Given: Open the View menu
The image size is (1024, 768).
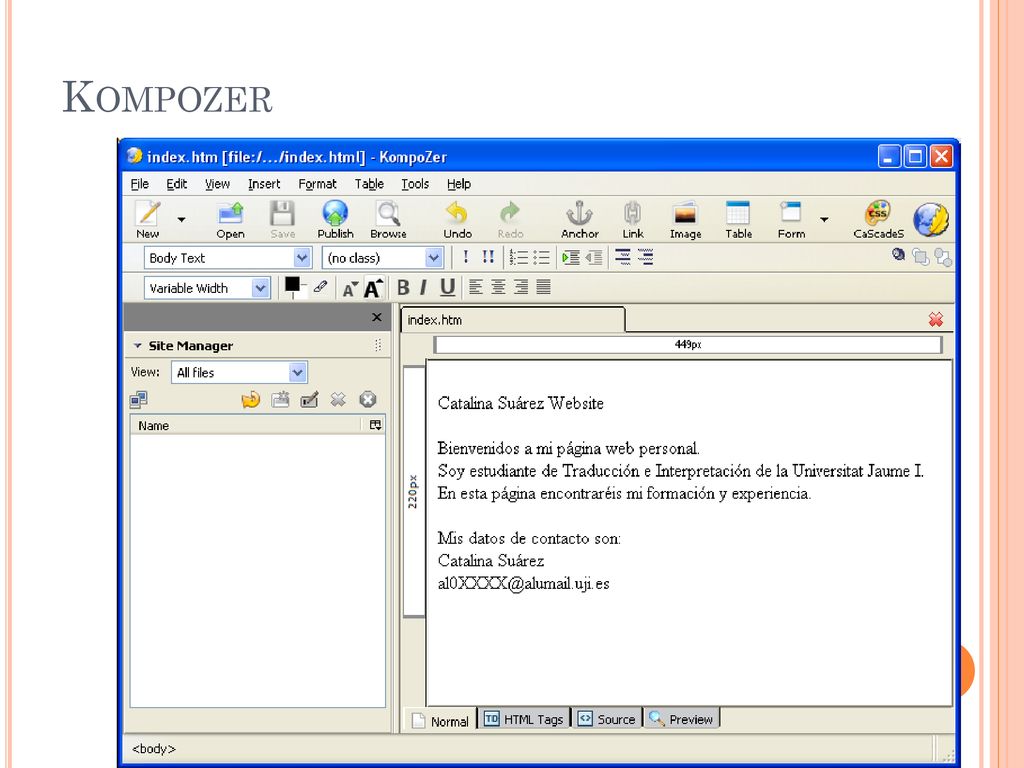Looking at the screenshot, I should point(217,184).
